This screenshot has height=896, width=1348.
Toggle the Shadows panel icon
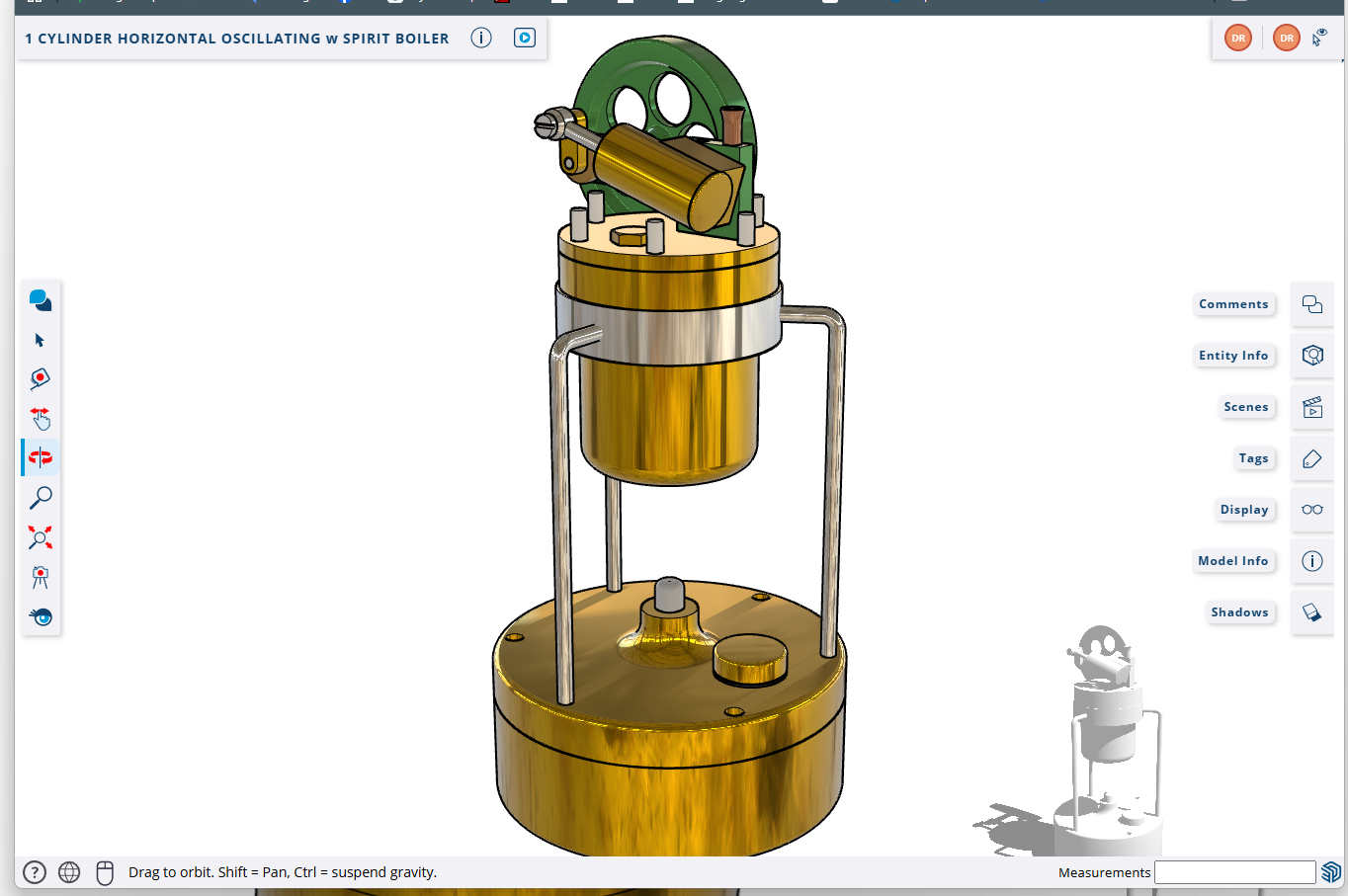(x=1311, y=612)
